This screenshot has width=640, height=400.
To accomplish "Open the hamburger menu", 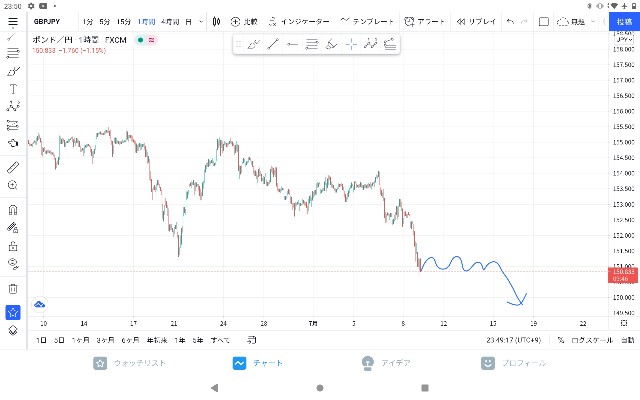I will click(x=13, y=22).
